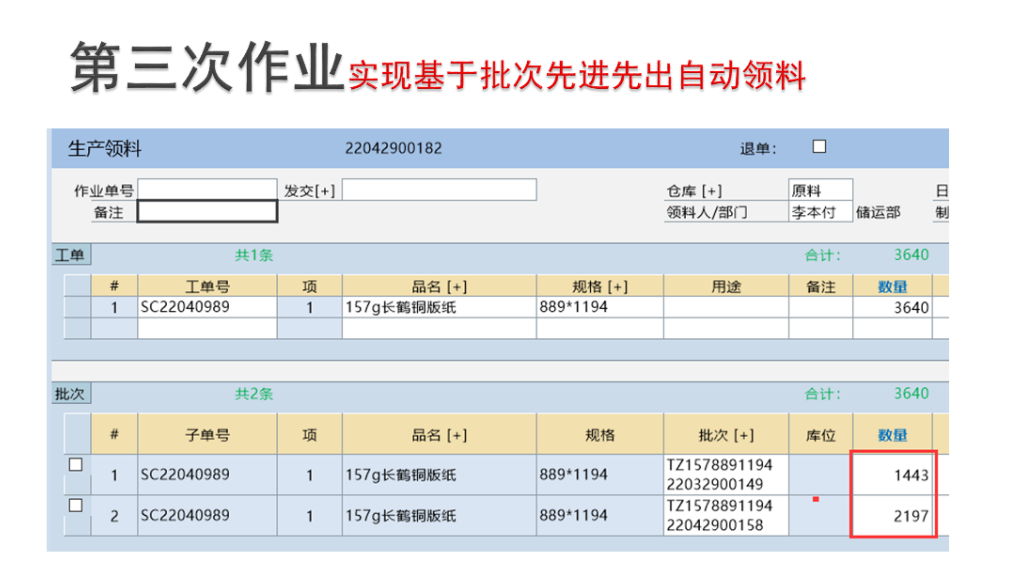This screenshot has height=584, width=1025.
Task: Select batch quantity cell 1443
Action: 892,475
